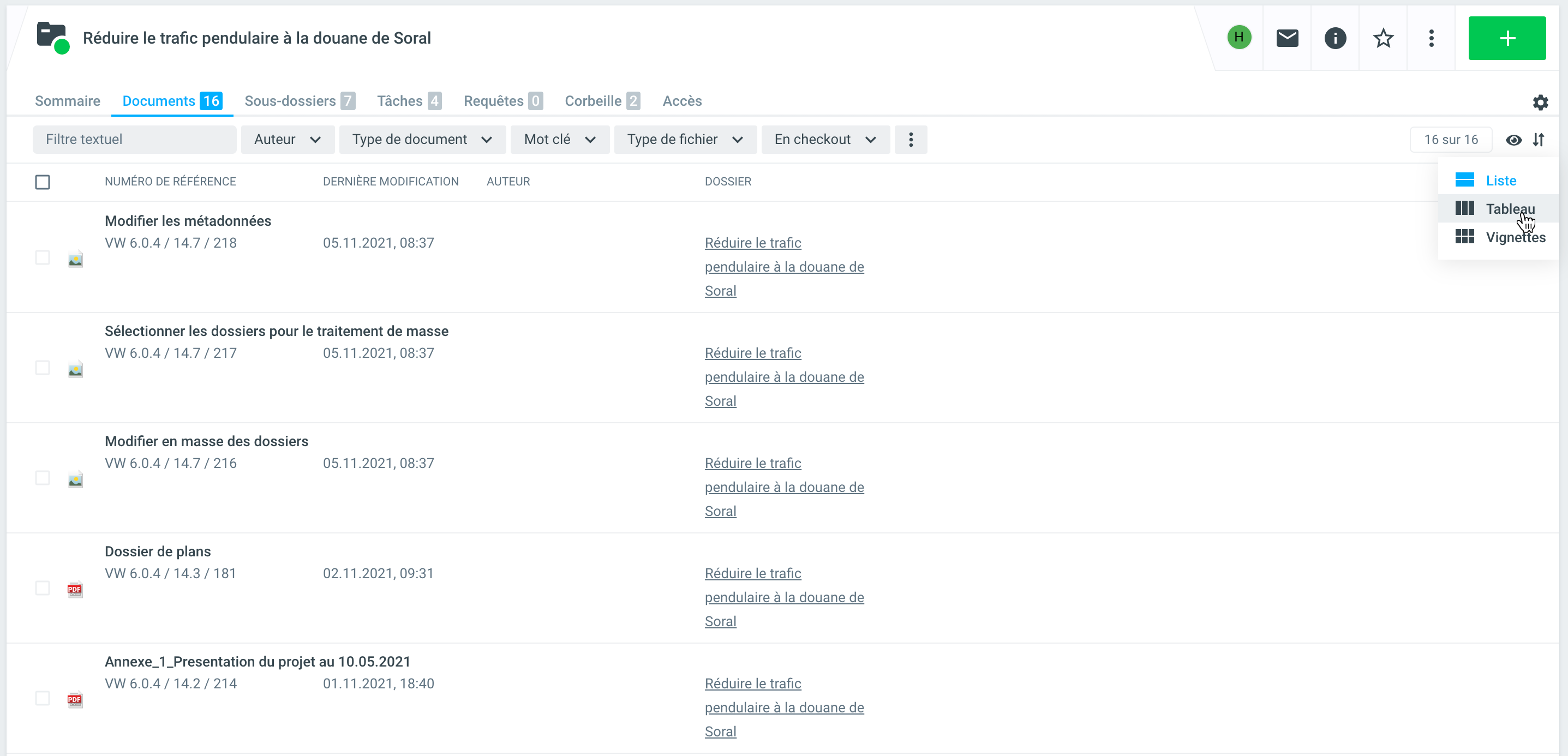
Task: Toggle the eye view mode icon
Action: point(1514,140)
